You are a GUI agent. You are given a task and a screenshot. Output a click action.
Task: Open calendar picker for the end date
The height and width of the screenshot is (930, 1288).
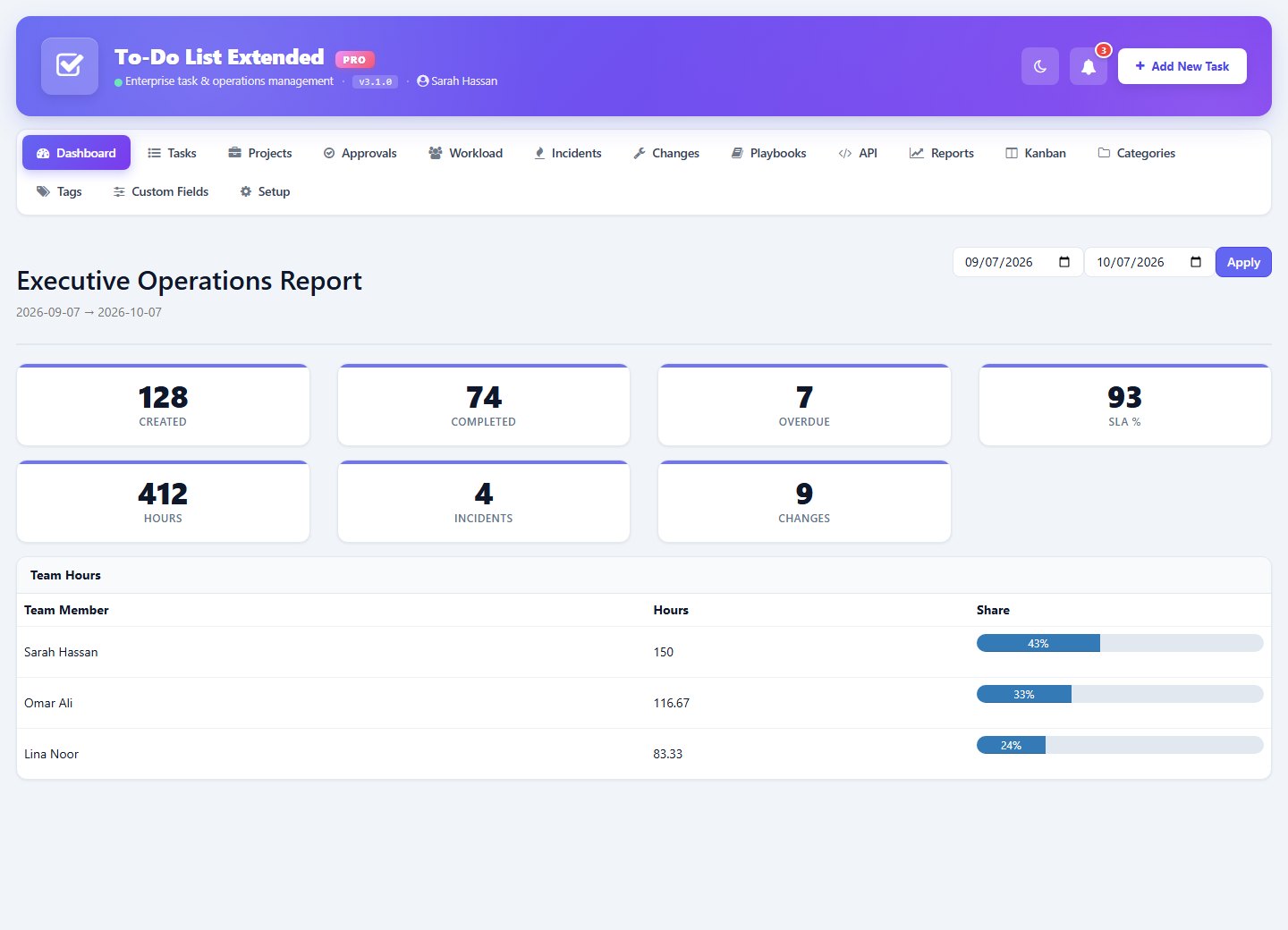point(1196,262)
